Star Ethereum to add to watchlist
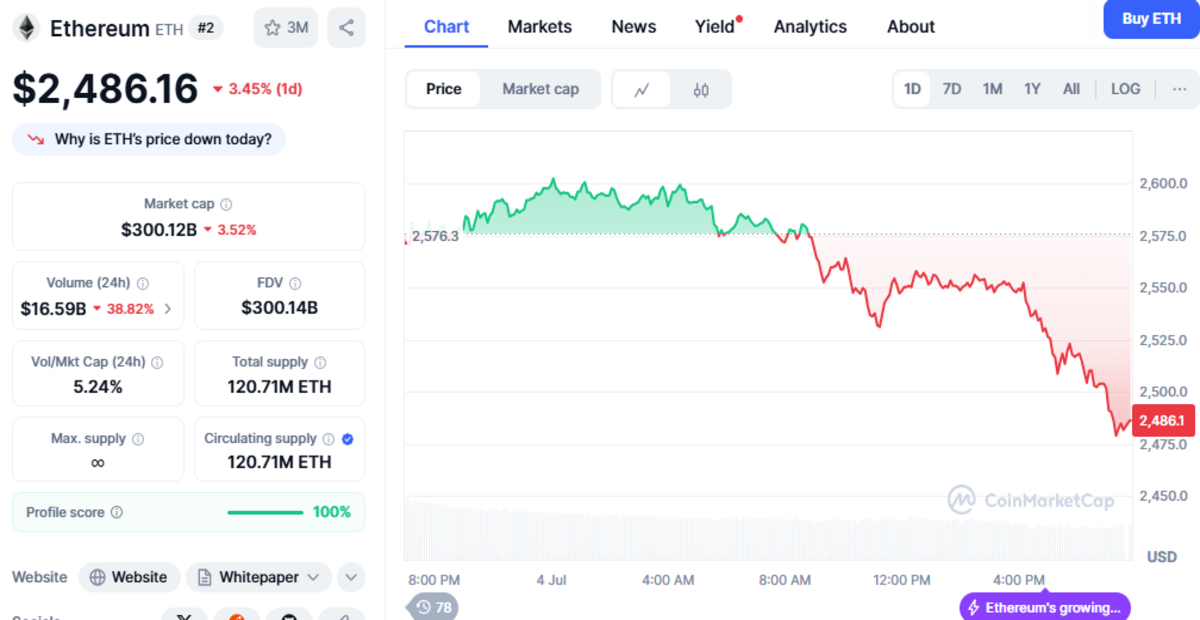This screenshot has width=1200, height=620. pyautogui.click(x=286, y=28)
